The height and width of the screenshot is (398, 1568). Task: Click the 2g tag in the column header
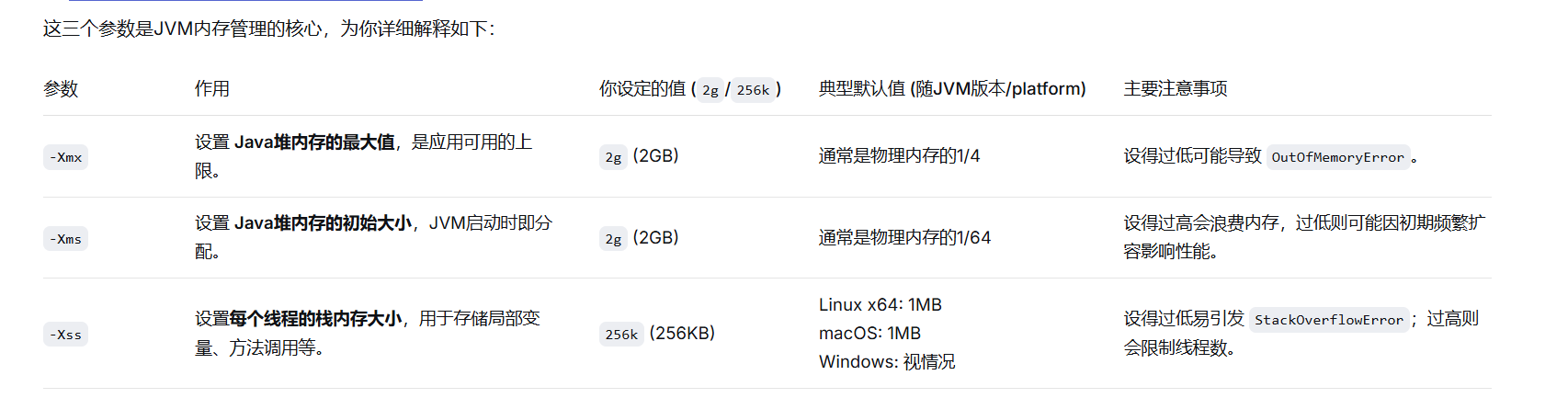[710, 90]
